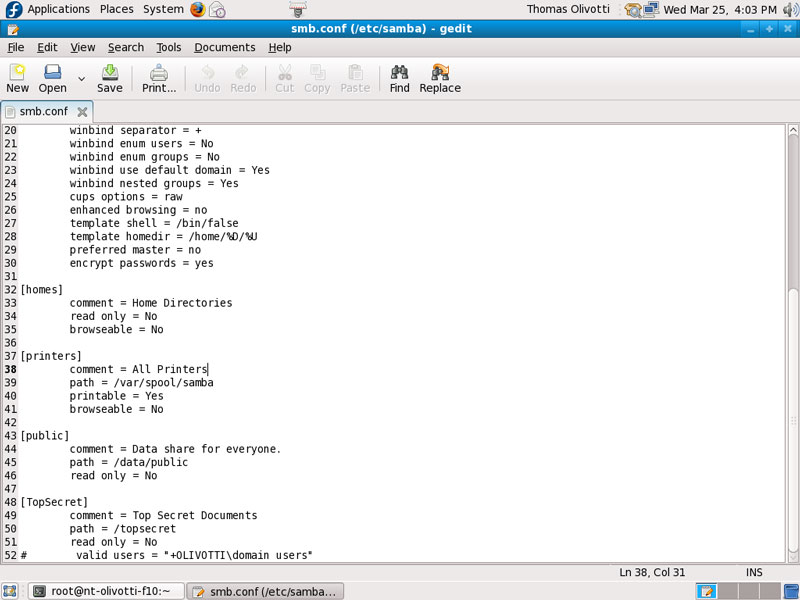Click the line 'preferred master = no'

135,250
